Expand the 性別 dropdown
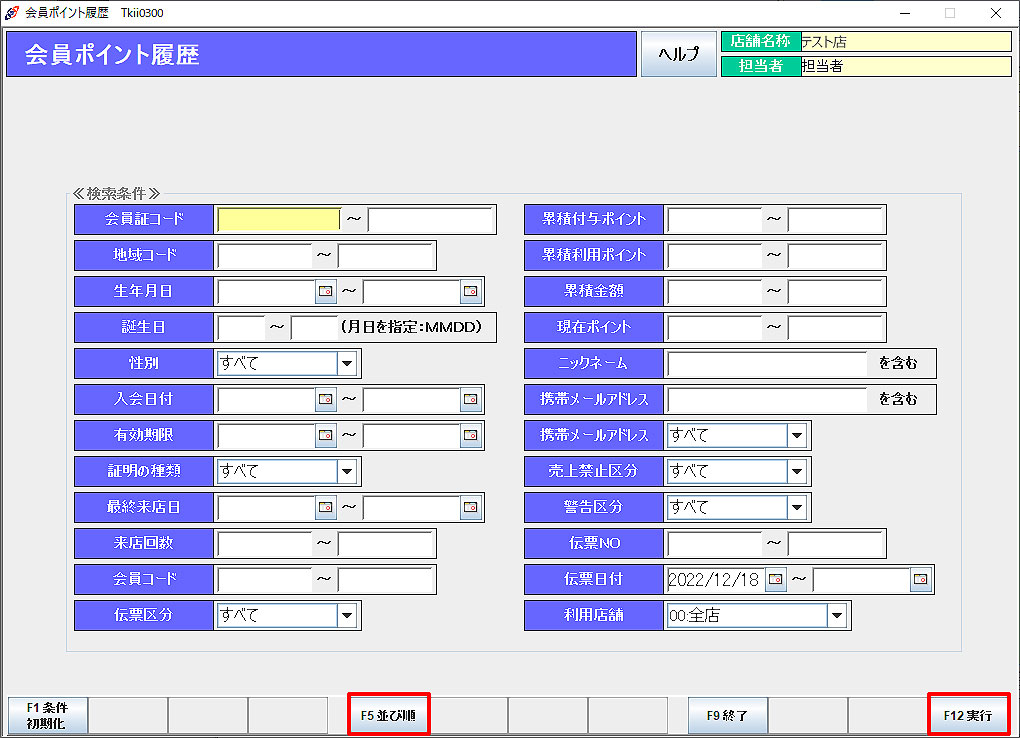The height and width of the screenshot is (738, 1020). point(347,364)
